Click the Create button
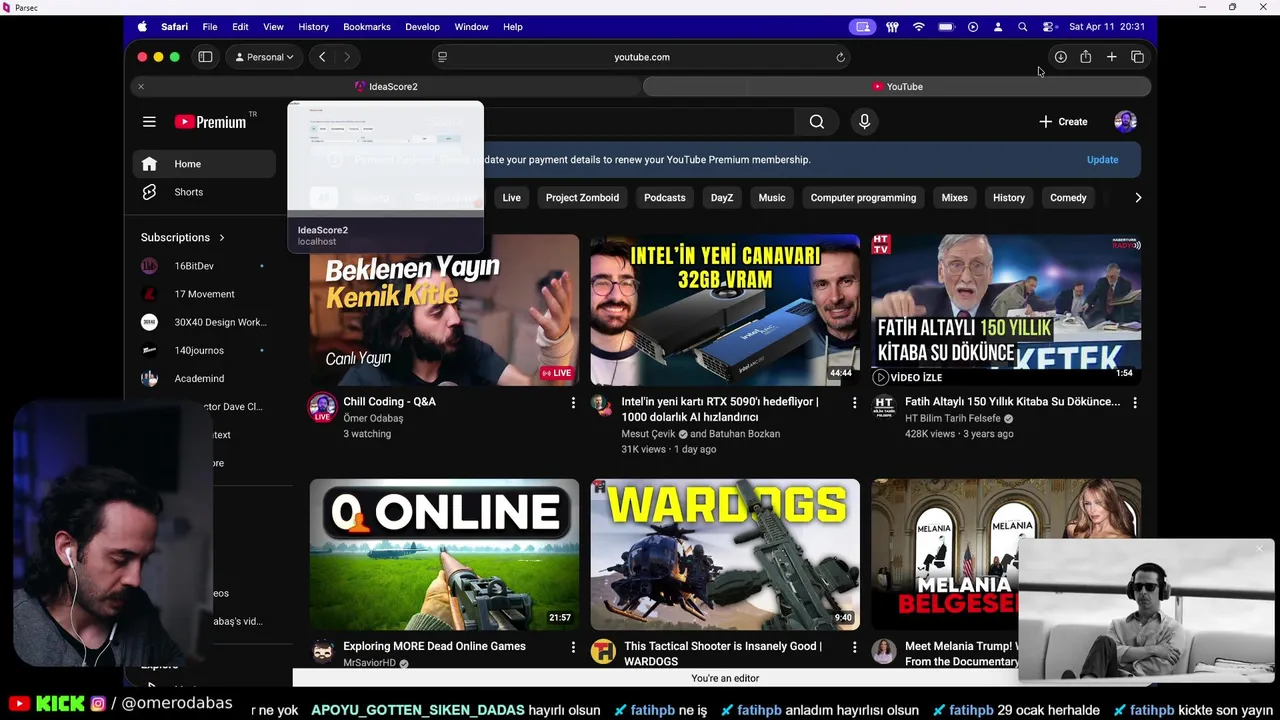This screenshot has width=1280, height=720. tap(1063, 122)
